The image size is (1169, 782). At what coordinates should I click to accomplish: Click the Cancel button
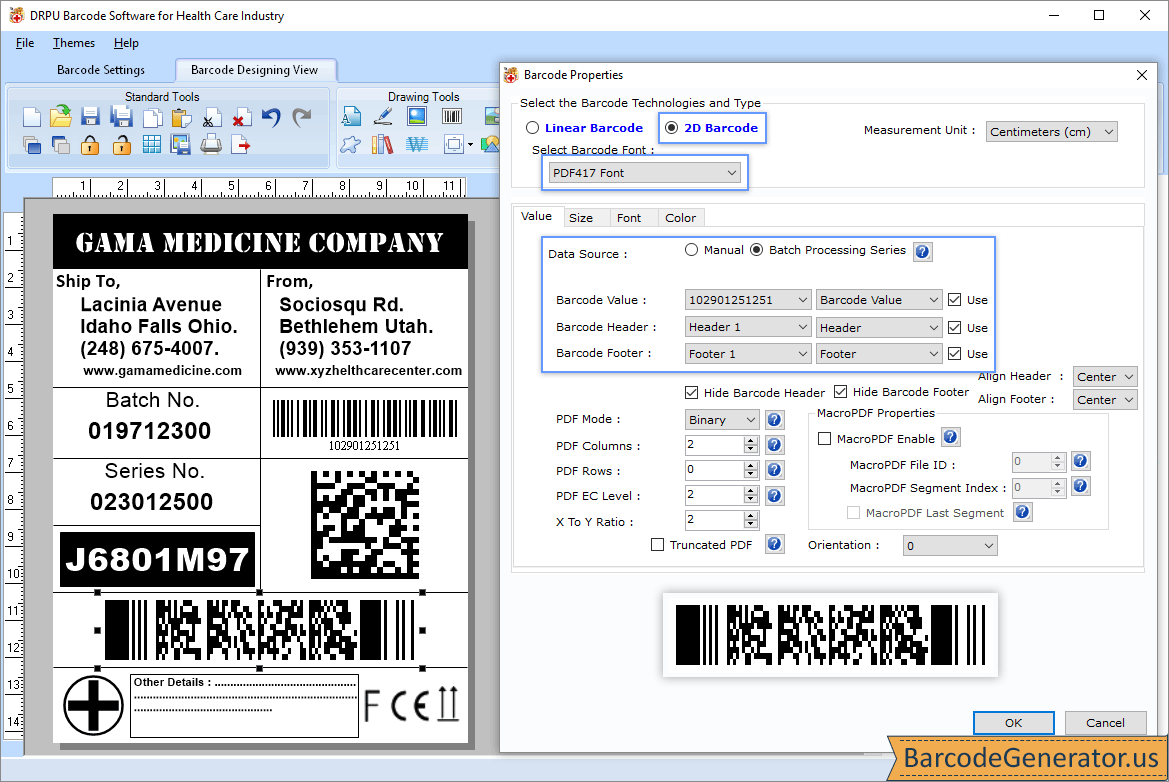tap(1105, 722)
